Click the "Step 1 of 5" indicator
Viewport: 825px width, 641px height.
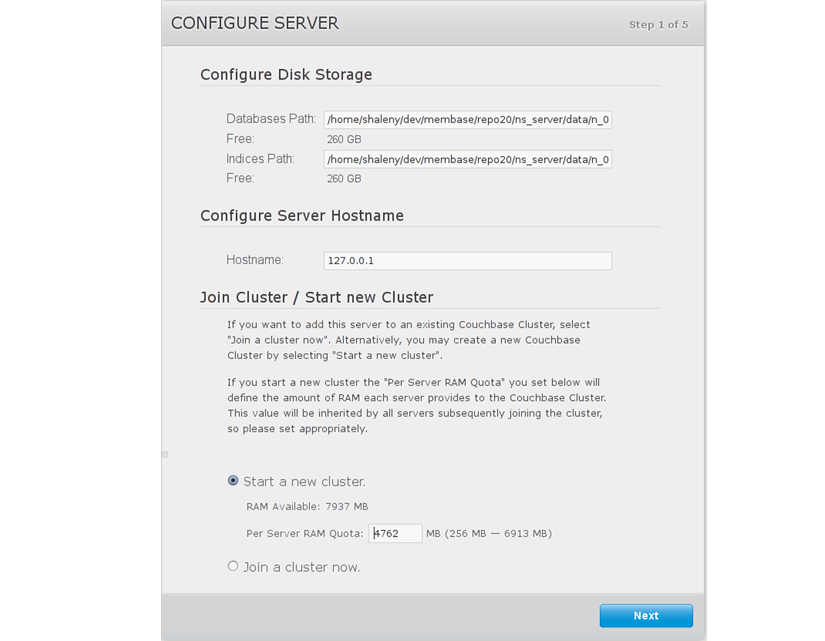(x=658, y=24)
